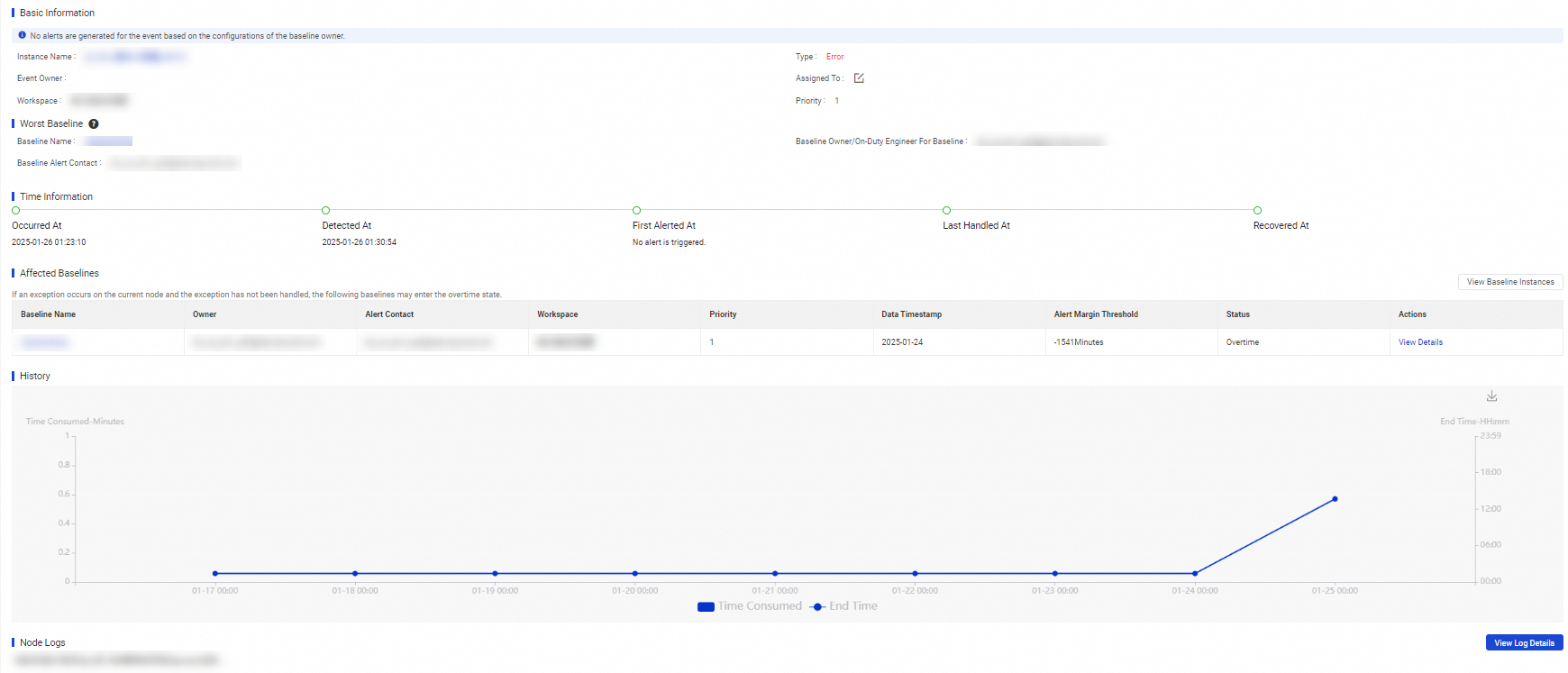Select the Recovered At timeline circle
The width and height of the screenshot is (1568, 673).
pos(1257,211)
